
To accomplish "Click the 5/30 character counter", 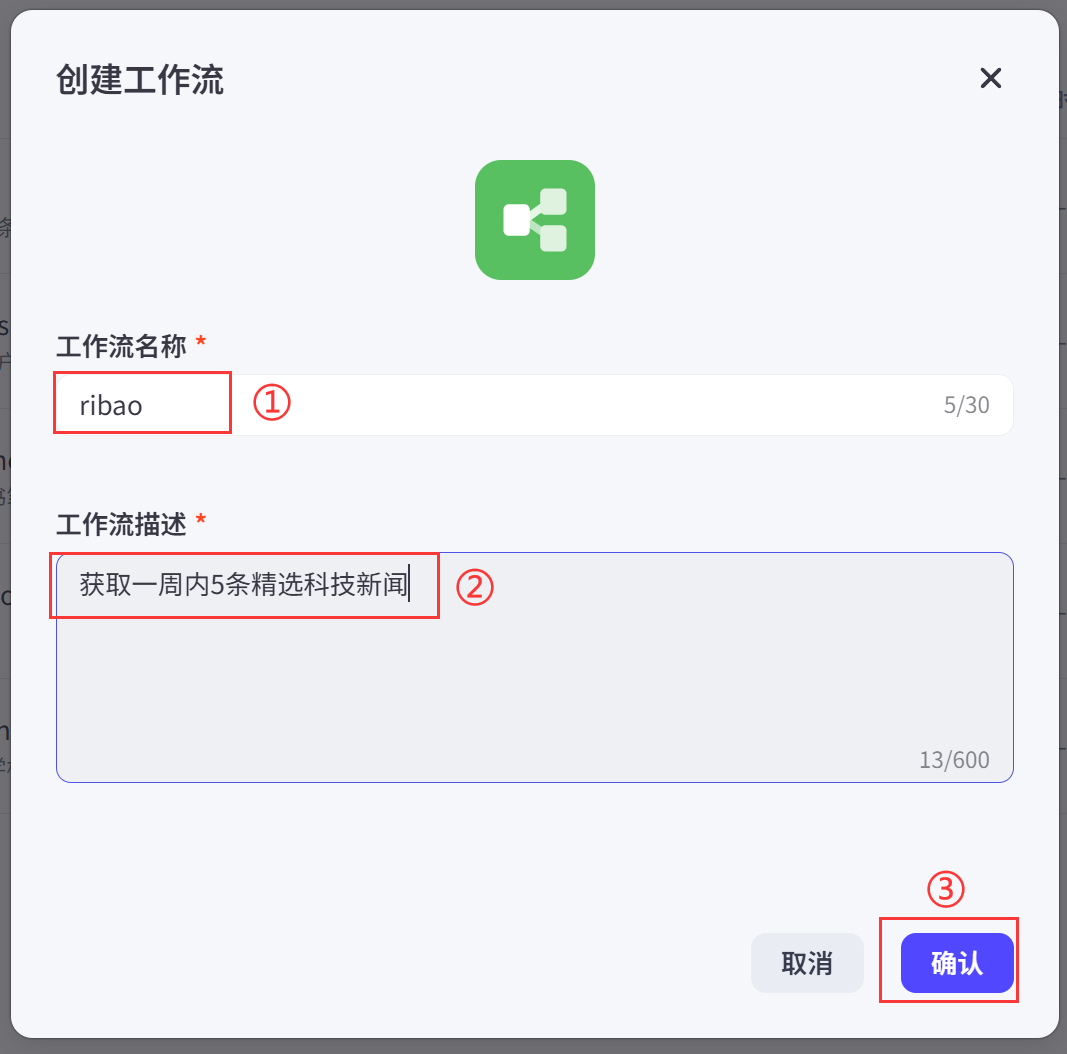I will coord(966,406).
